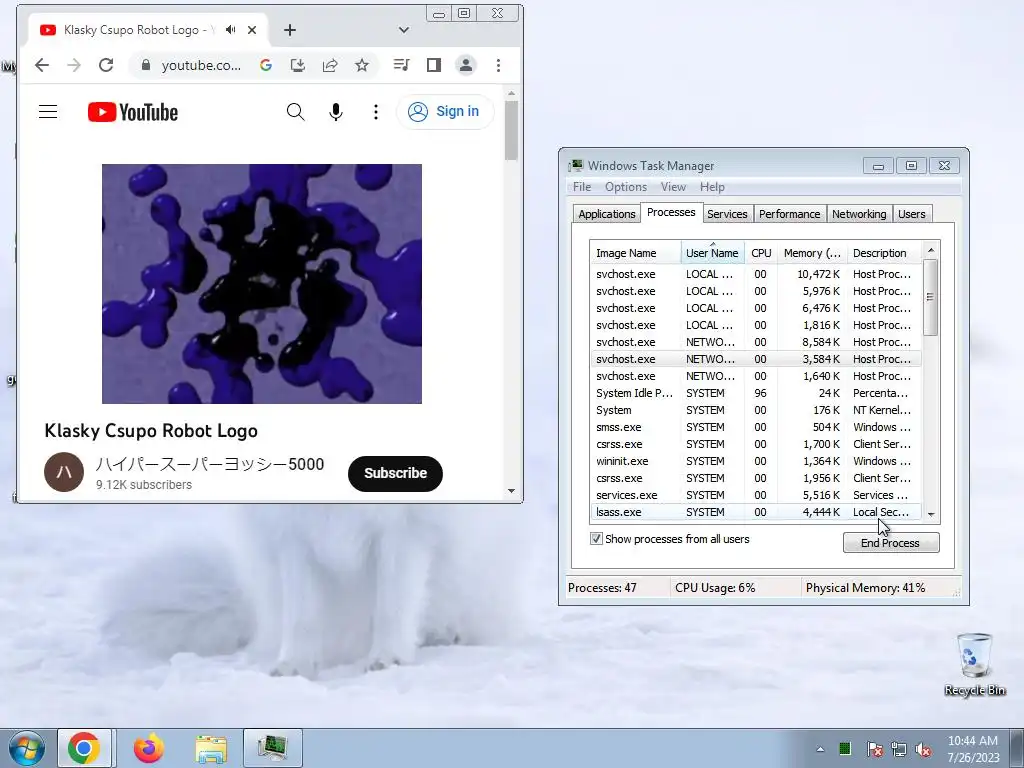The image size is (1024, 768).
Task: Switch to the Networking tab
Action: (x=859, y=214)
